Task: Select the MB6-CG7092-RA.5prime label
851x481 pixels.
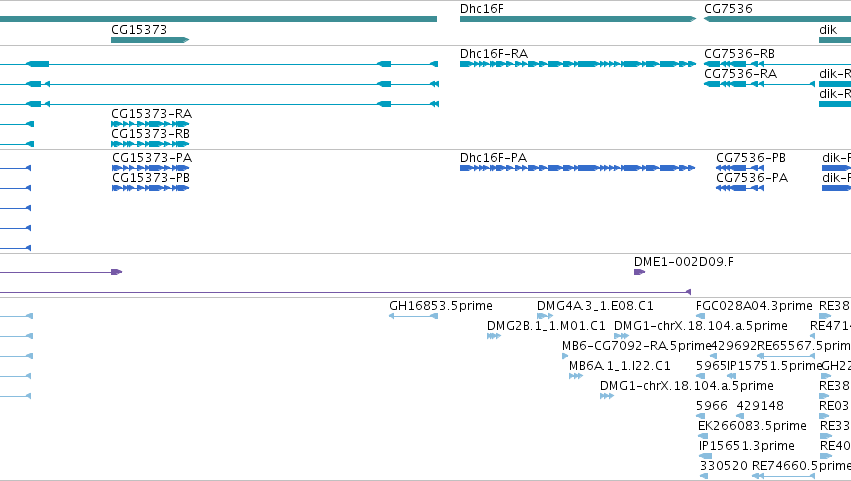Action: 636,346
